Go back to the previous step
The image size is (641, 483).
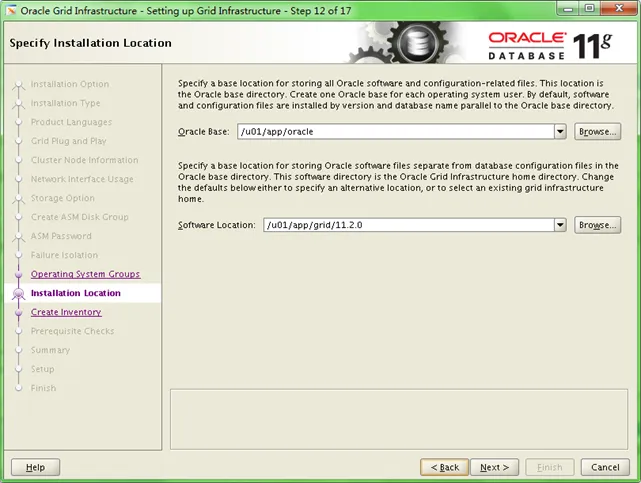[445, 467]
